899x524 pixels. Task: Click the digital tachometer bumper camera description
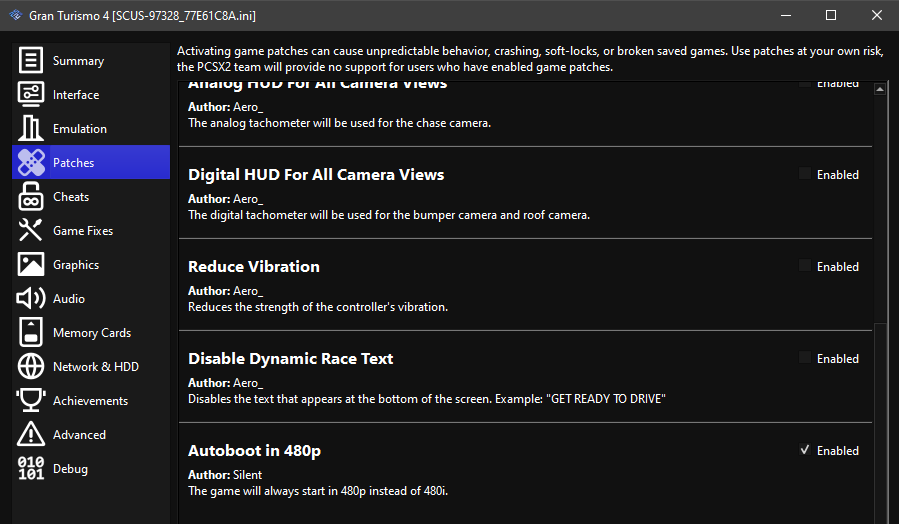point(389,215)
